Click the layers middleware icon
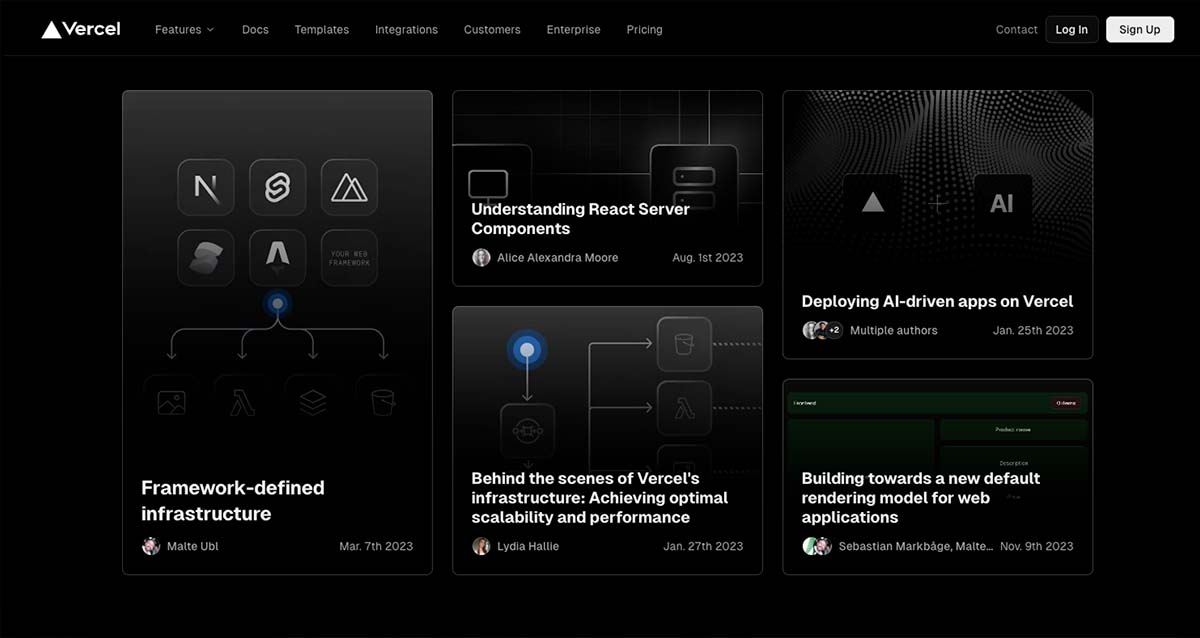 (312, 401)
